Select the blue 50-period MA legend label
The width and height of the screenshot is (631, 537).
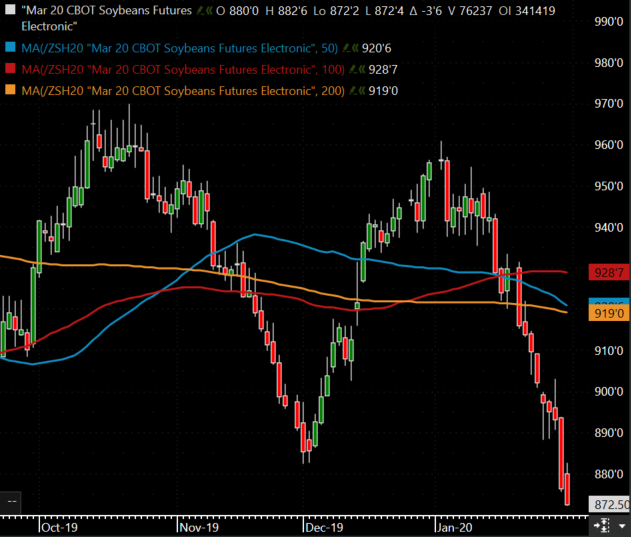click(x=179, y=48)
